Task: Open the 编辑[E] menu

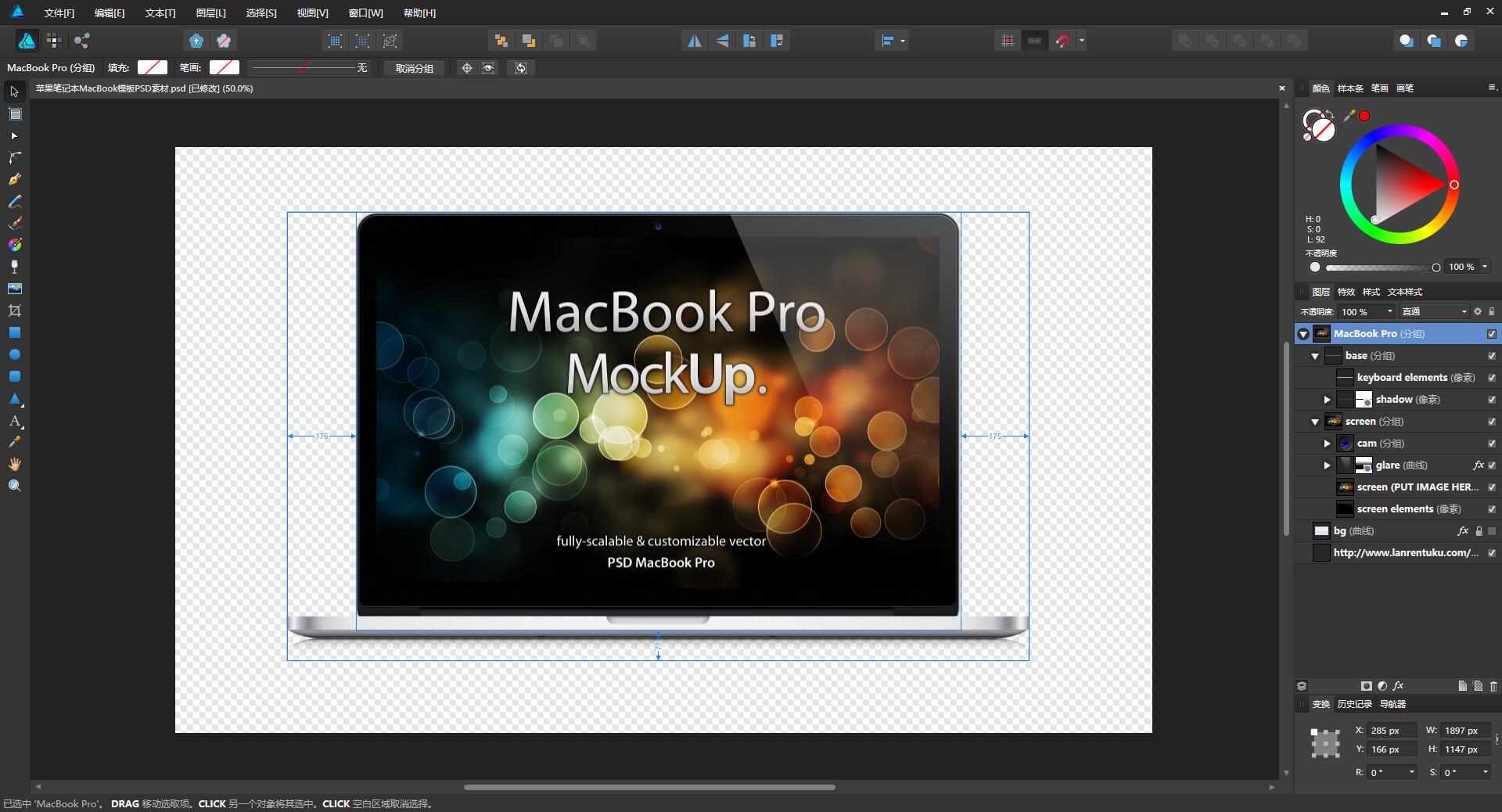Action: 110,13
